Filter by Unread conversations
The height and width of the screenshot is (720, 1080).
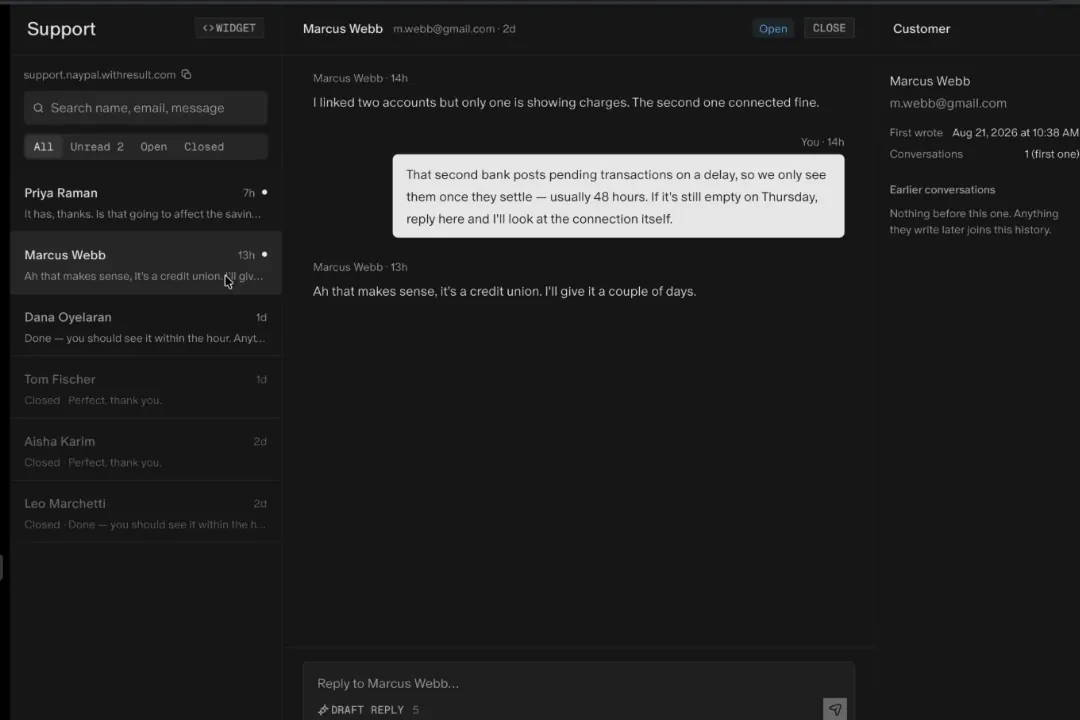click(96, 147)
